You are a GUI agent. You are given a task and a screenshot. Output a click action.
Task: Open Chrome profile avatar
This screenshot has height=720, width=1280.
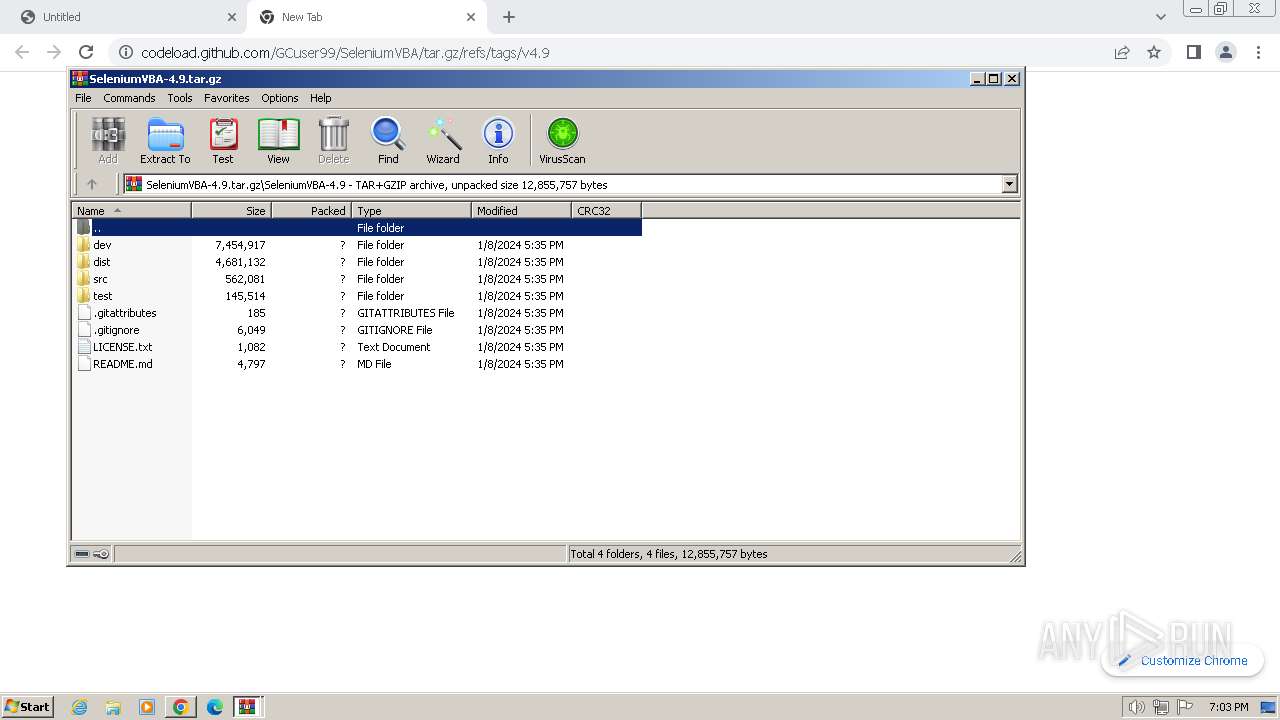click(1226, 52)
